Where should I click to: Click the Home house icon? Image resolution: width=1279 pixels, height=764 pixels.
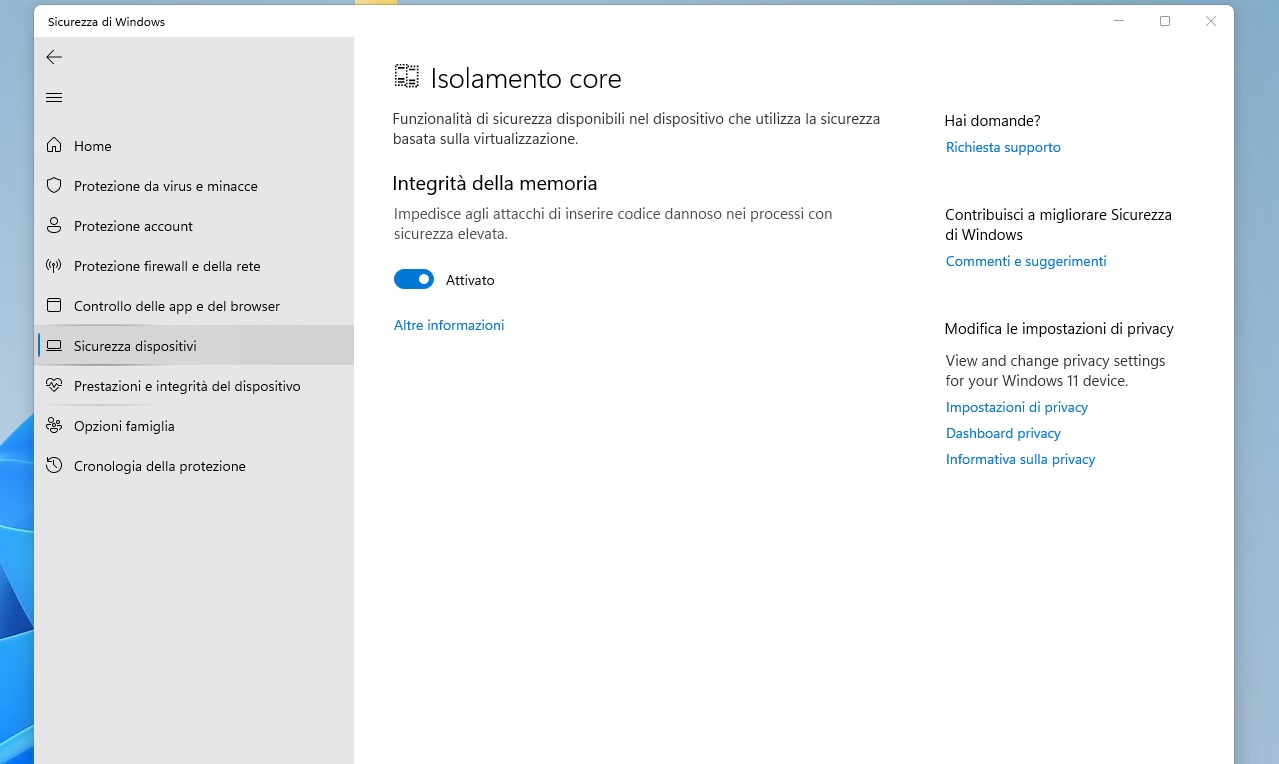(x=54, y=146)
